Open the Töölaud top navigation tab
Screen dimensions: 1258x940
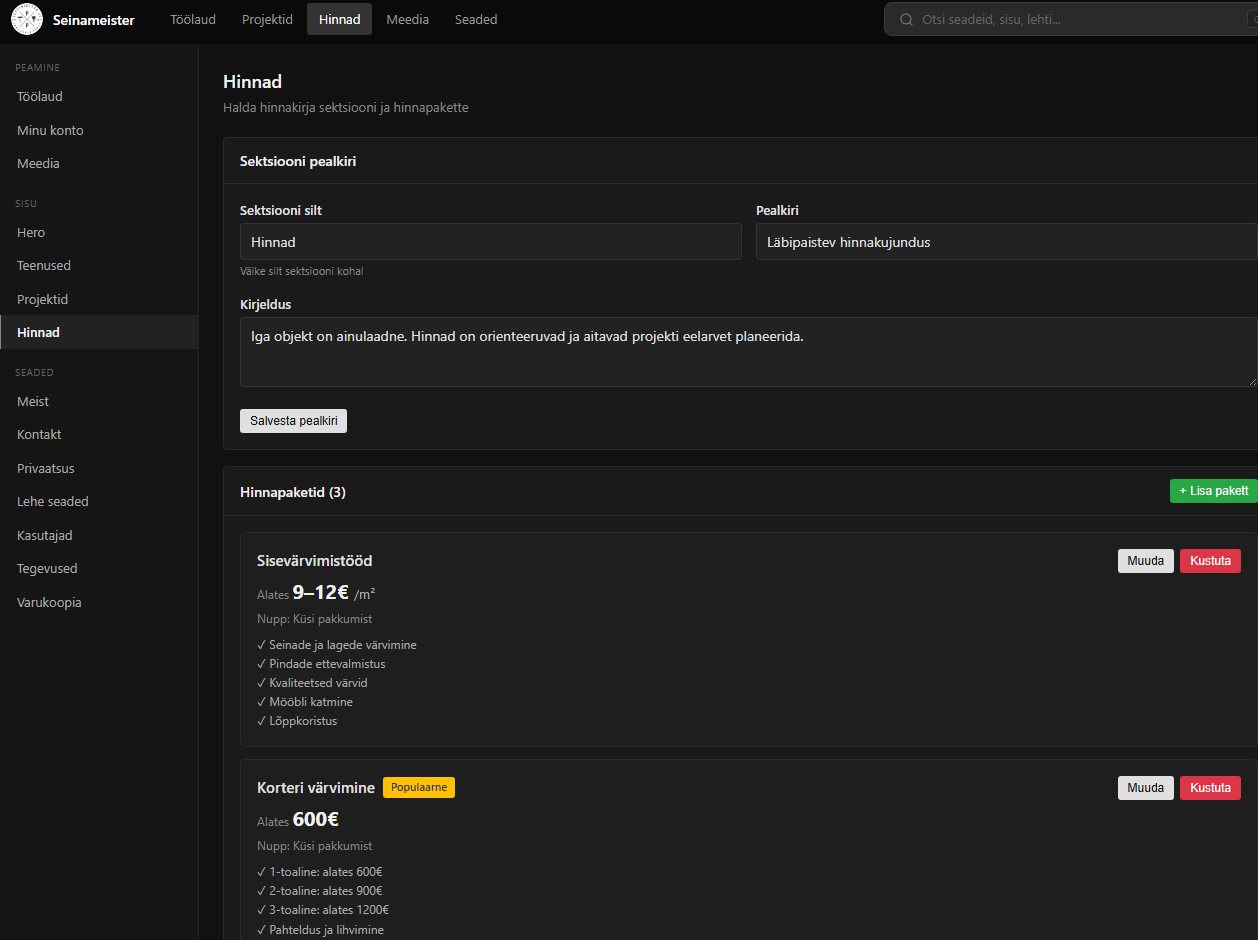192,19
